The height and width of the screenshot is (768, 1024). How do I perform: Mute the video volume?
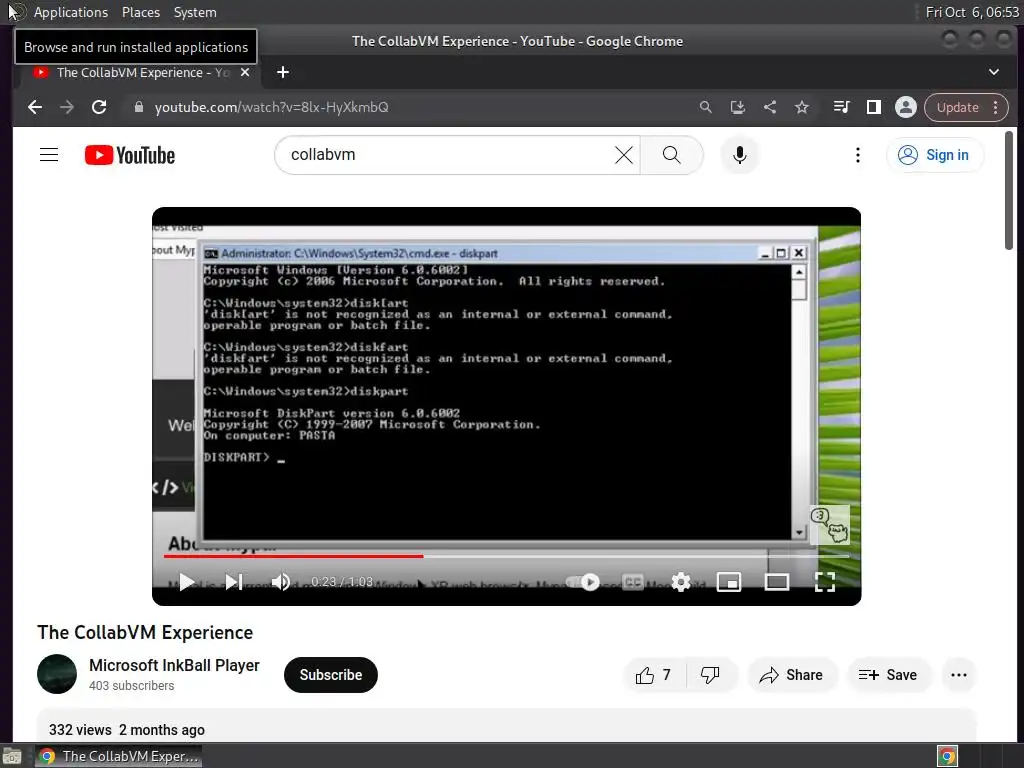(x=281, y=582)
